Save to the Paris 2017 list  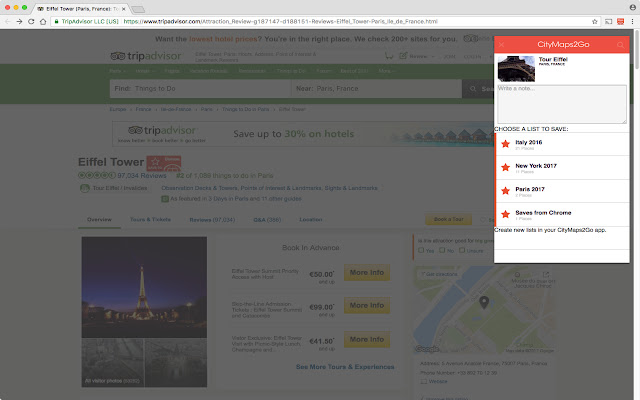(562, 191)
